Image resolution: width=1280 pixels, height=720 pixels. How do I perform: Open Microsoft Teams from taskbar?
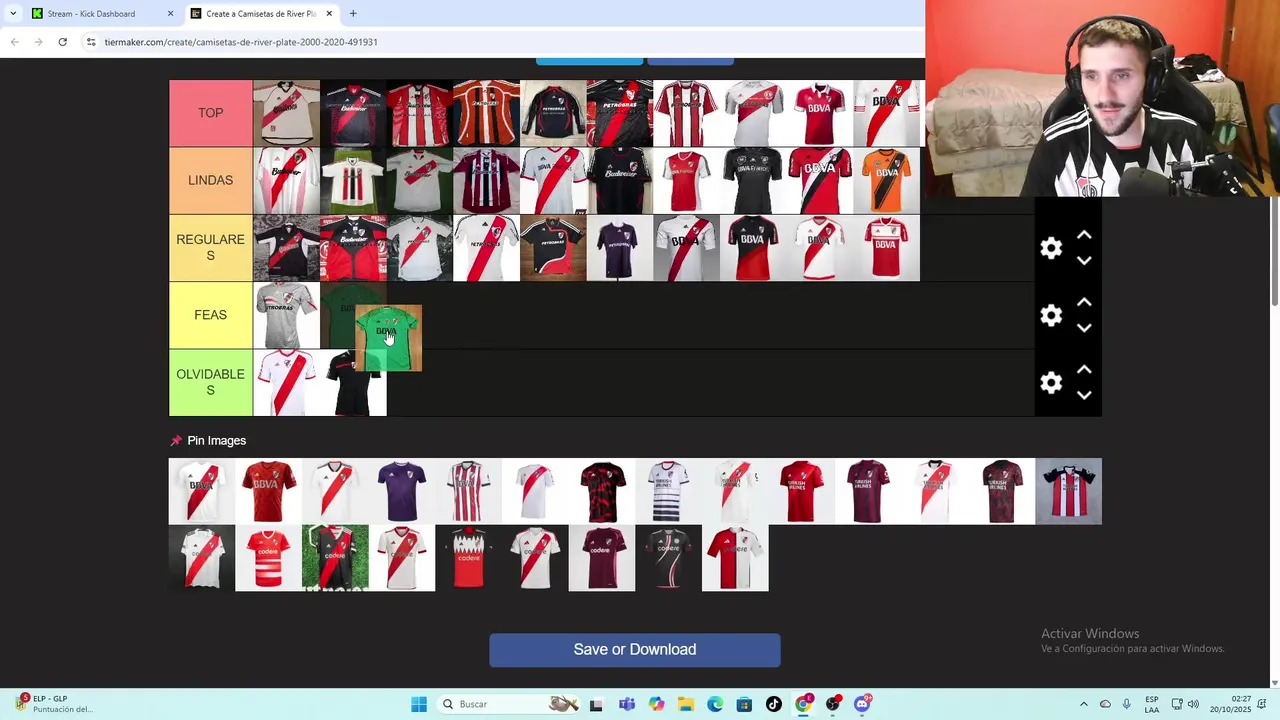click(x=627, y=704)
